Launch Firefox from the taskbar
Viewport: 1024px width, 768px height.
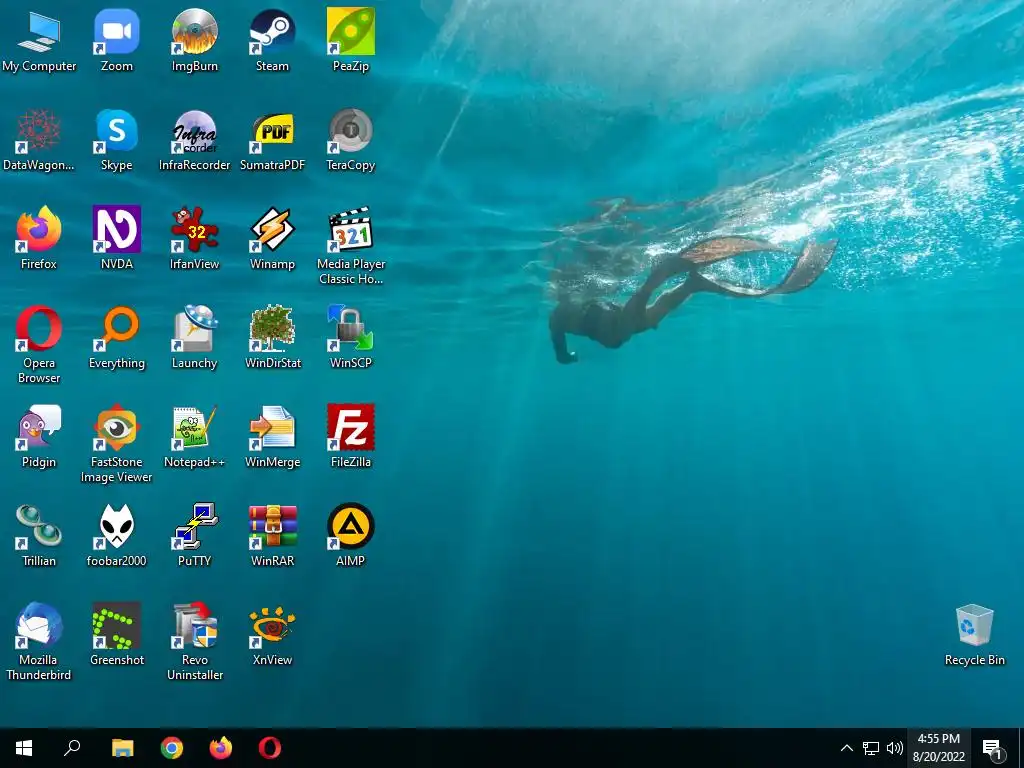click(221, 748)
